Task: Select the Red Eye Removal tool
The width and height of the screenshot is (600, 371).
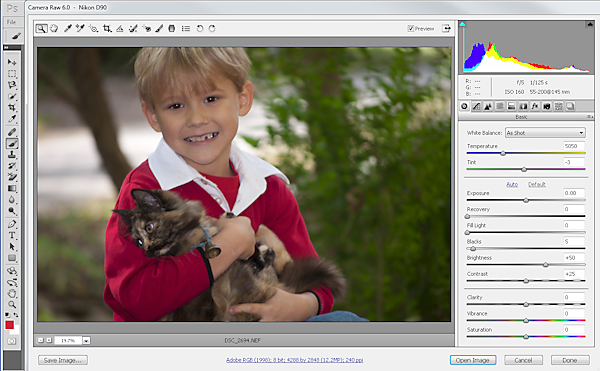Action: (x=147, y=28)
